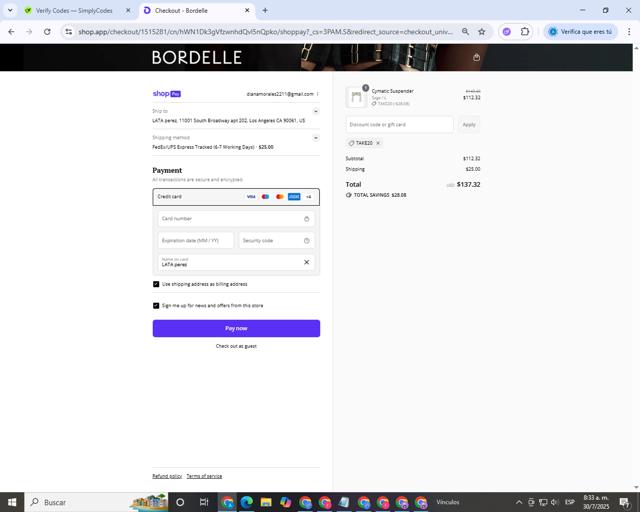Open Task View on the taskbar
The image size is (640, 512).
[204, 502]
